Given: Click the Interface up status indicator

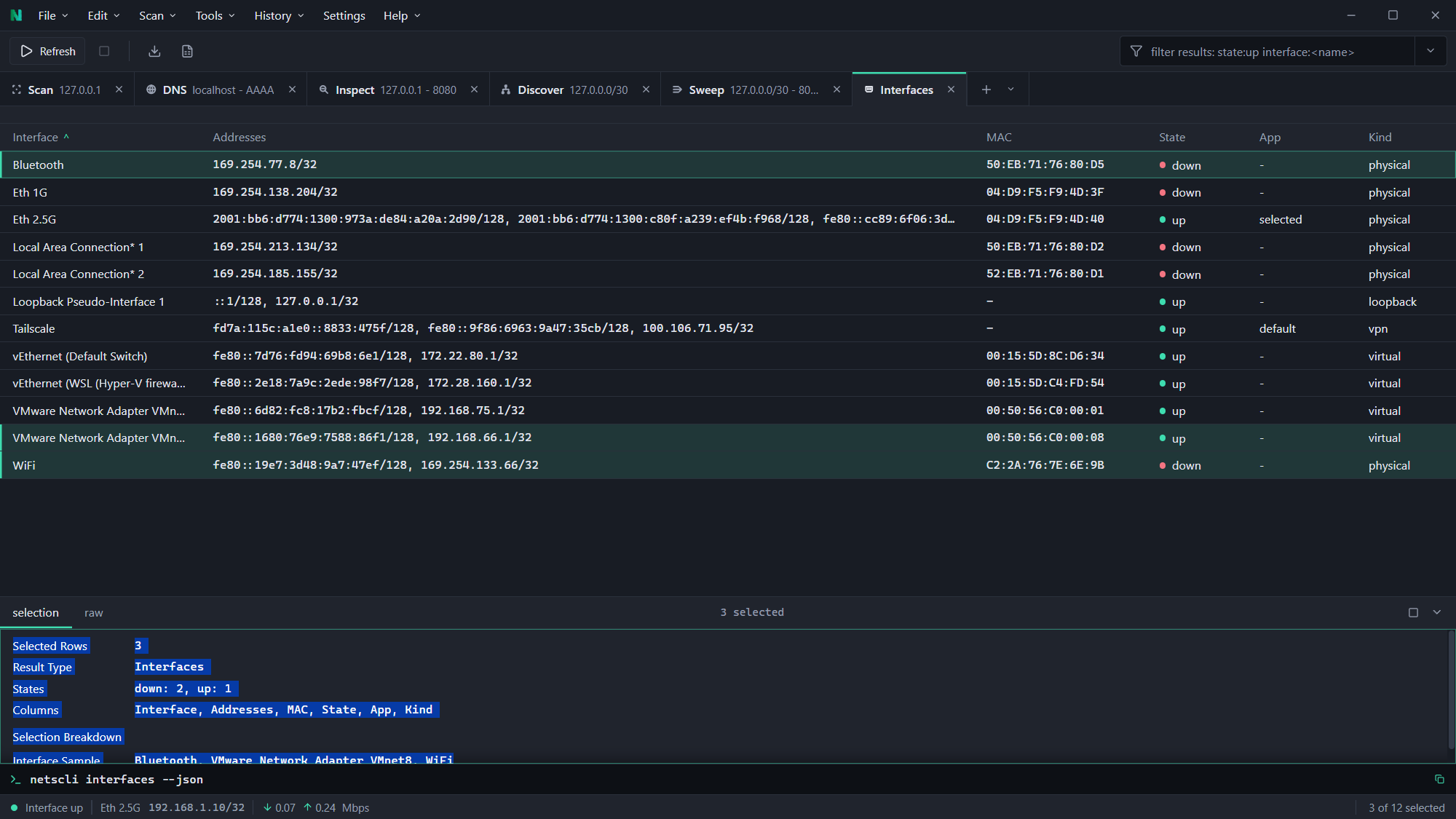Looking at the screenshot, I should [47, 807].
